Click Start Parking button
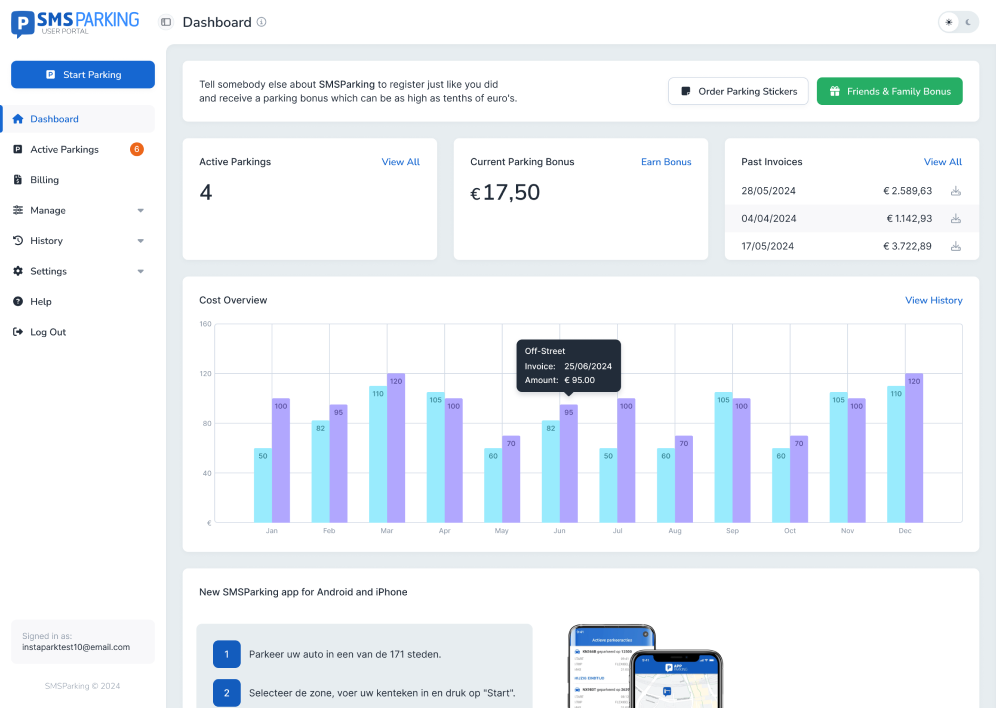The image size is (996, 708). (83, 74)
